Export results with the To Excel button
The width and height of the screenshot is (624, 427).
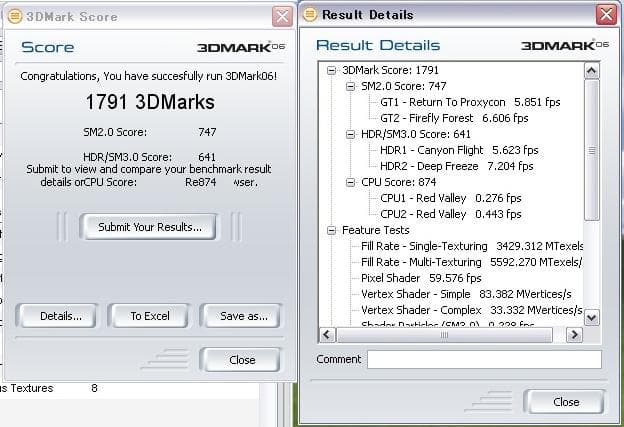point(150,316)
